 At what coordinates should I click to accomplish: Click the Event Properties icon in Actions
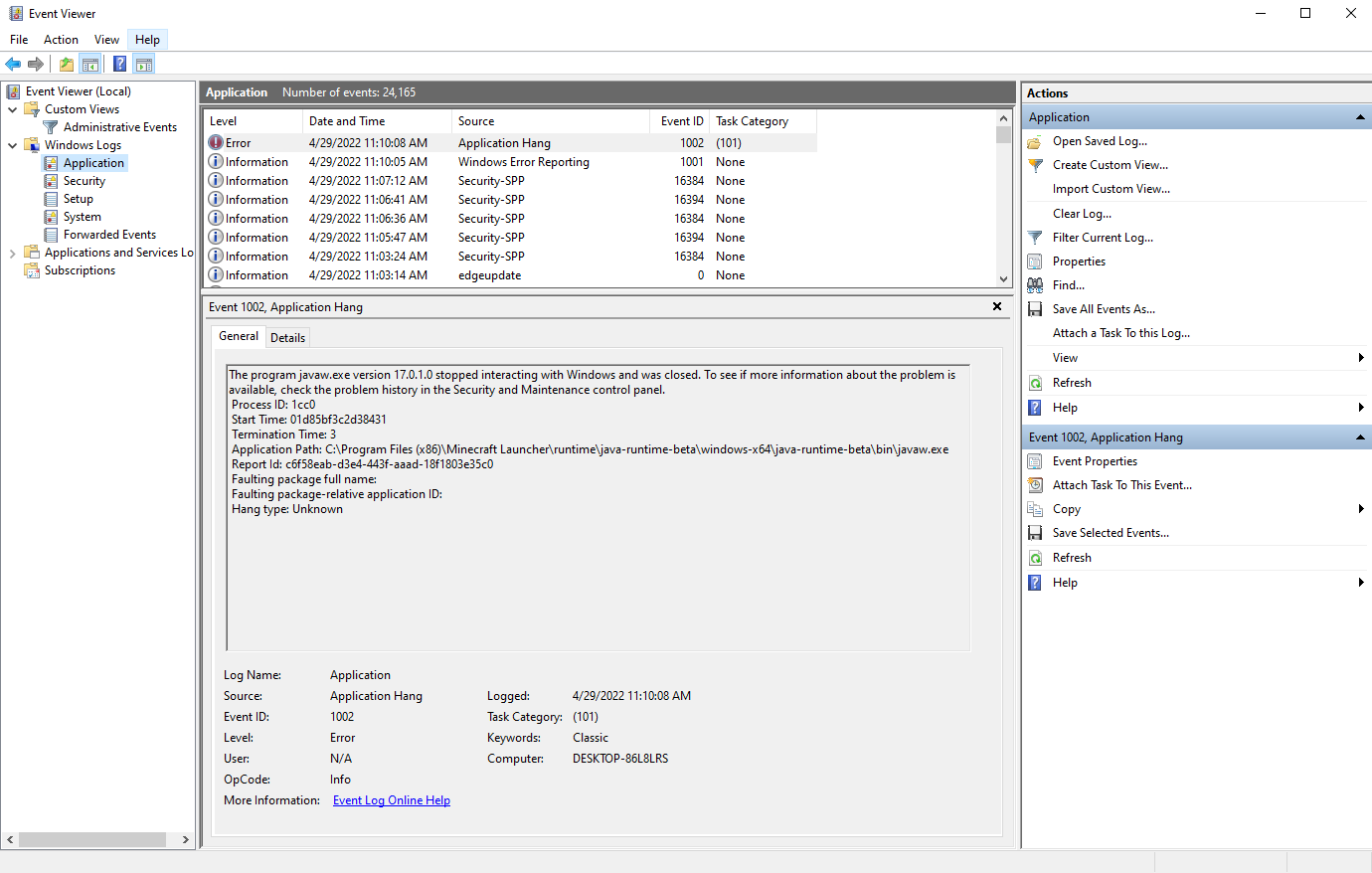(x=1035, y=461)
